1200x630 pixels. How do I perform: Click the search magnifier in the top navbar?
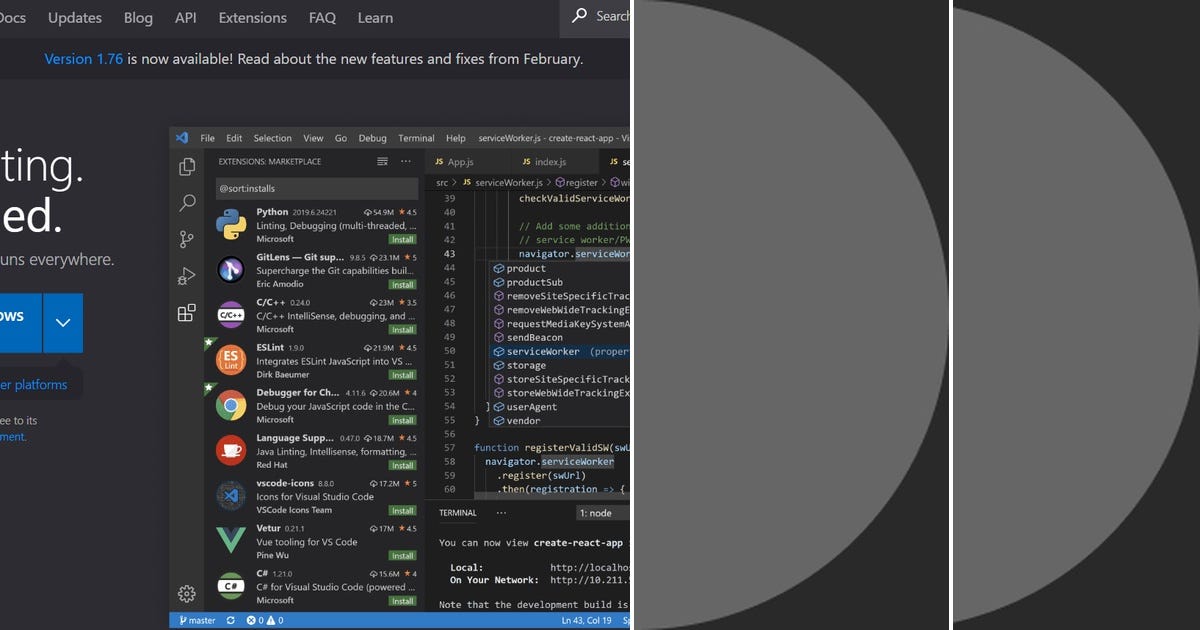[x=582, y=16]
